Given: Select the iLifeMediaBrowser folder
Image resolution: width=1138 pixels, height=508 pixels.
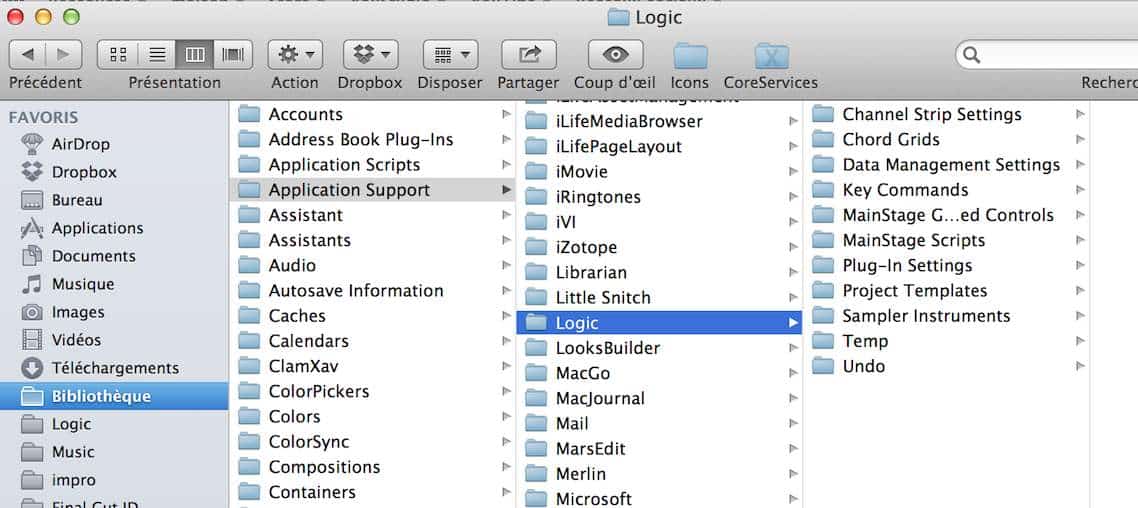Looking at the screenshot, I should 659,121.
